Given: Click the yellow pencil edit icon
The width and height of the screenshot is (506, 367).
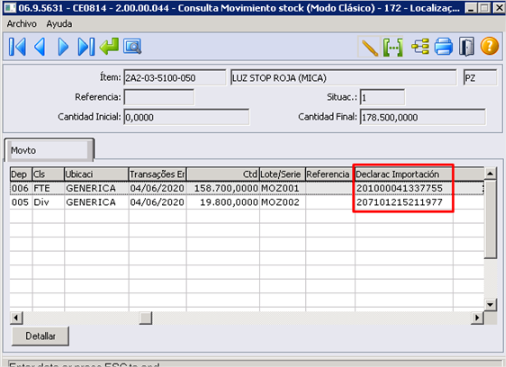Looking at the screenshot, I should coord(369,47).
